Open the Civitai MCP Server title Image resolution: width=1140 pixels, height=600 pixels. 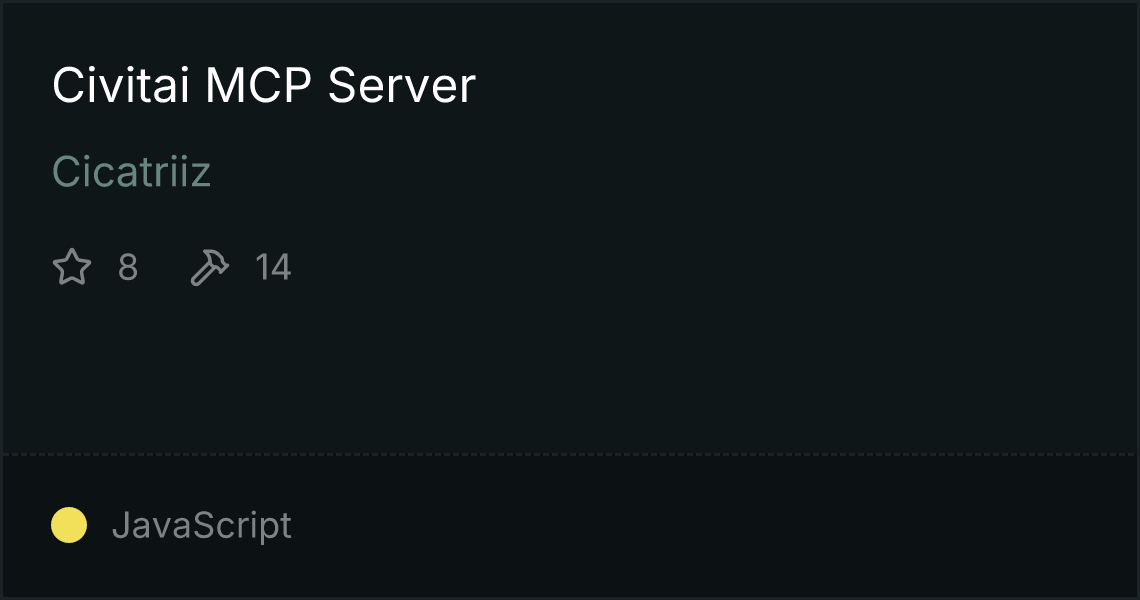[x=264, y=85]
